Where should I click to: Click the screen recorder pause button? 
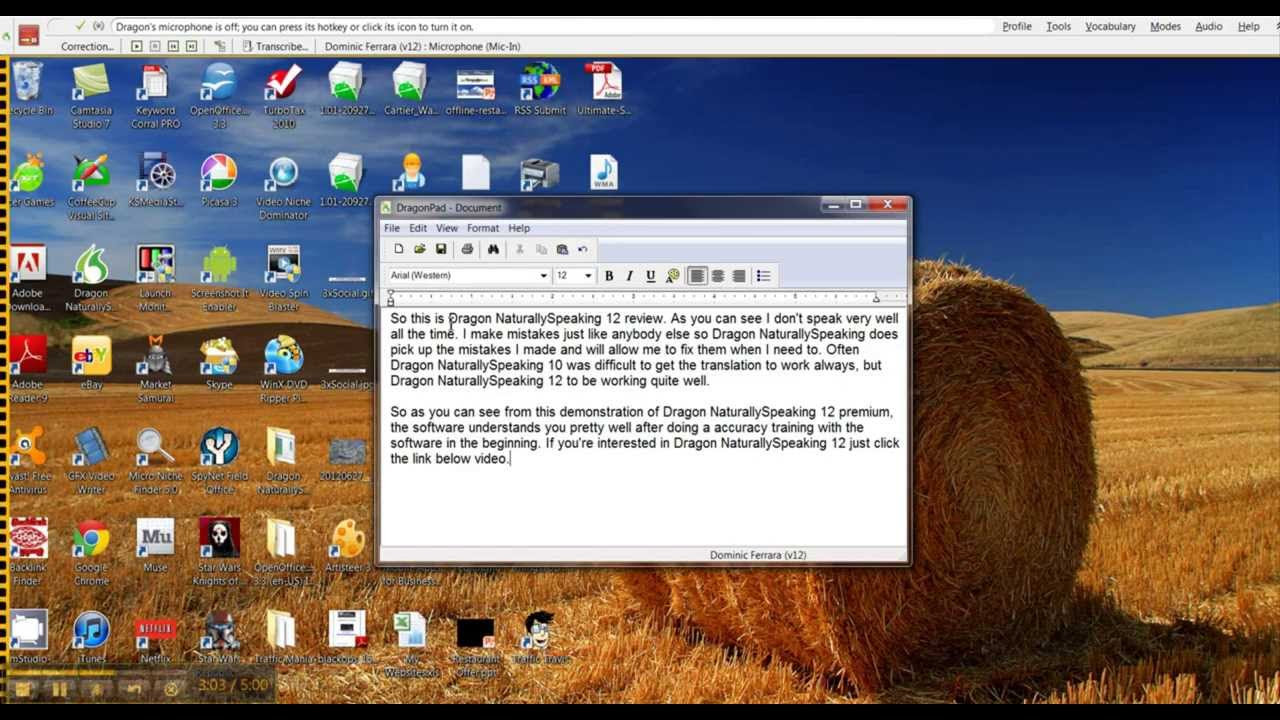coord(59,688)
